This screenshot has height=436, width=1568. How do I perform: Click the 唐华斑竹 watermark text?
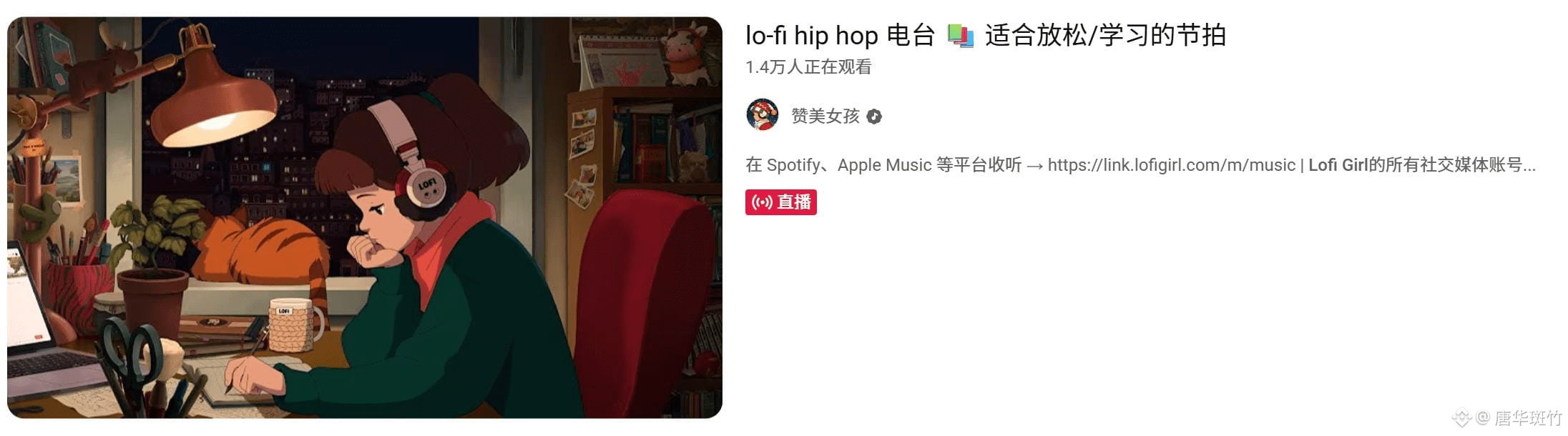(x=1528, y=417)
